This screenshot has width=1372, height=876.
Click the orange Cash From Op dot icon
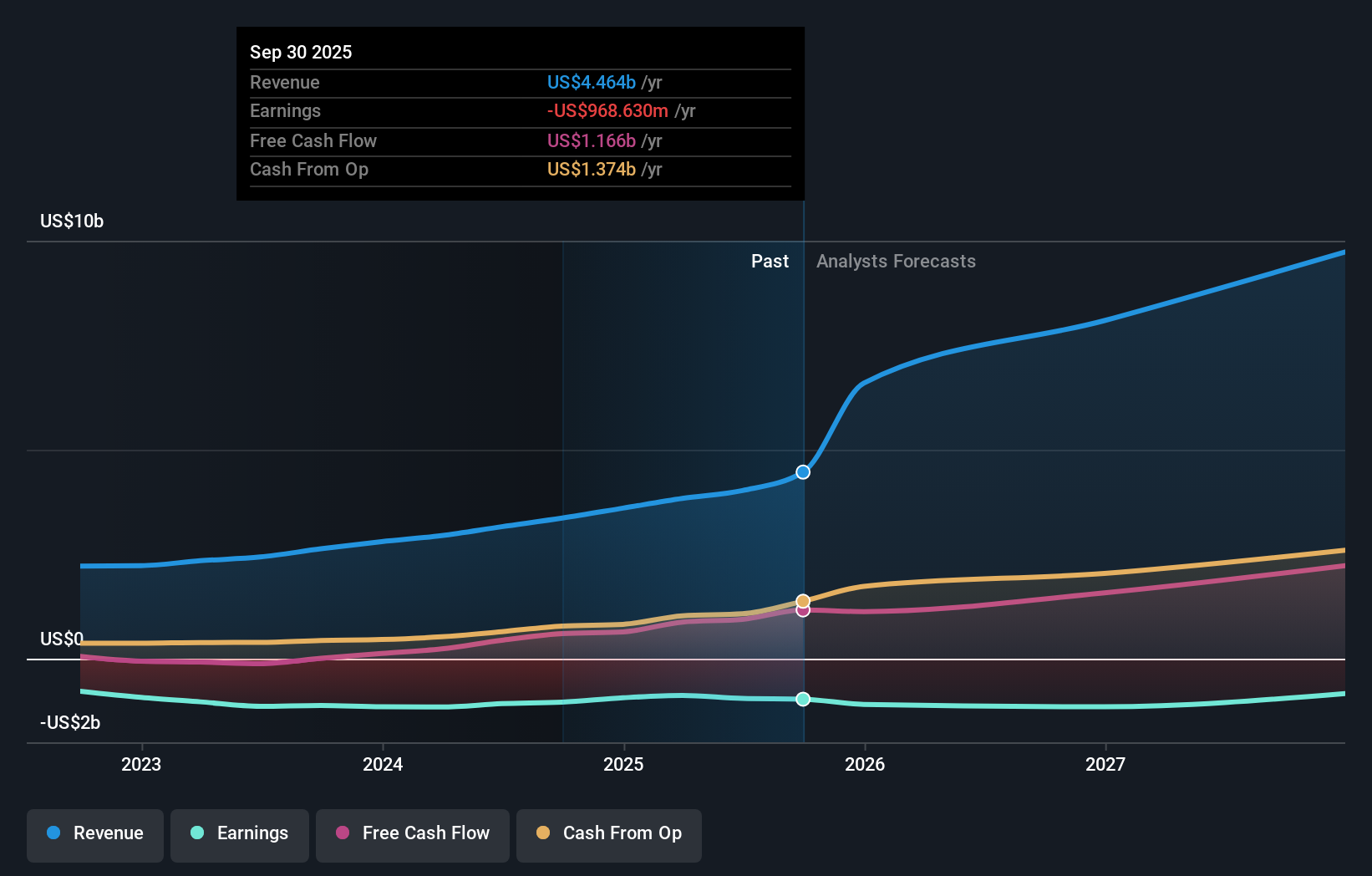[x=543, y=833]
